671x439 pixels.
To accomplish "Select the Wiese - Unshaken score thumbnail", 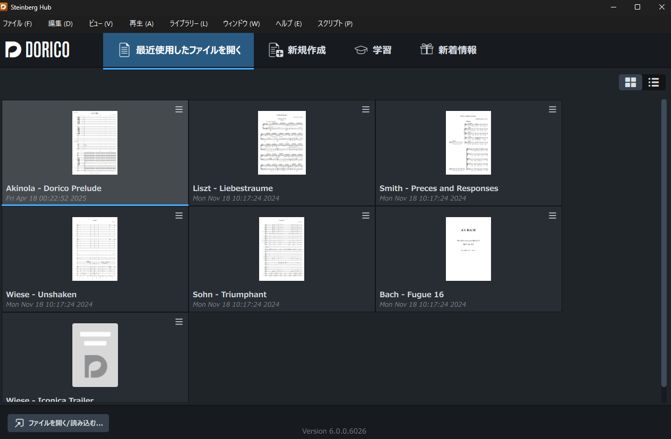I will click(95, 249).
